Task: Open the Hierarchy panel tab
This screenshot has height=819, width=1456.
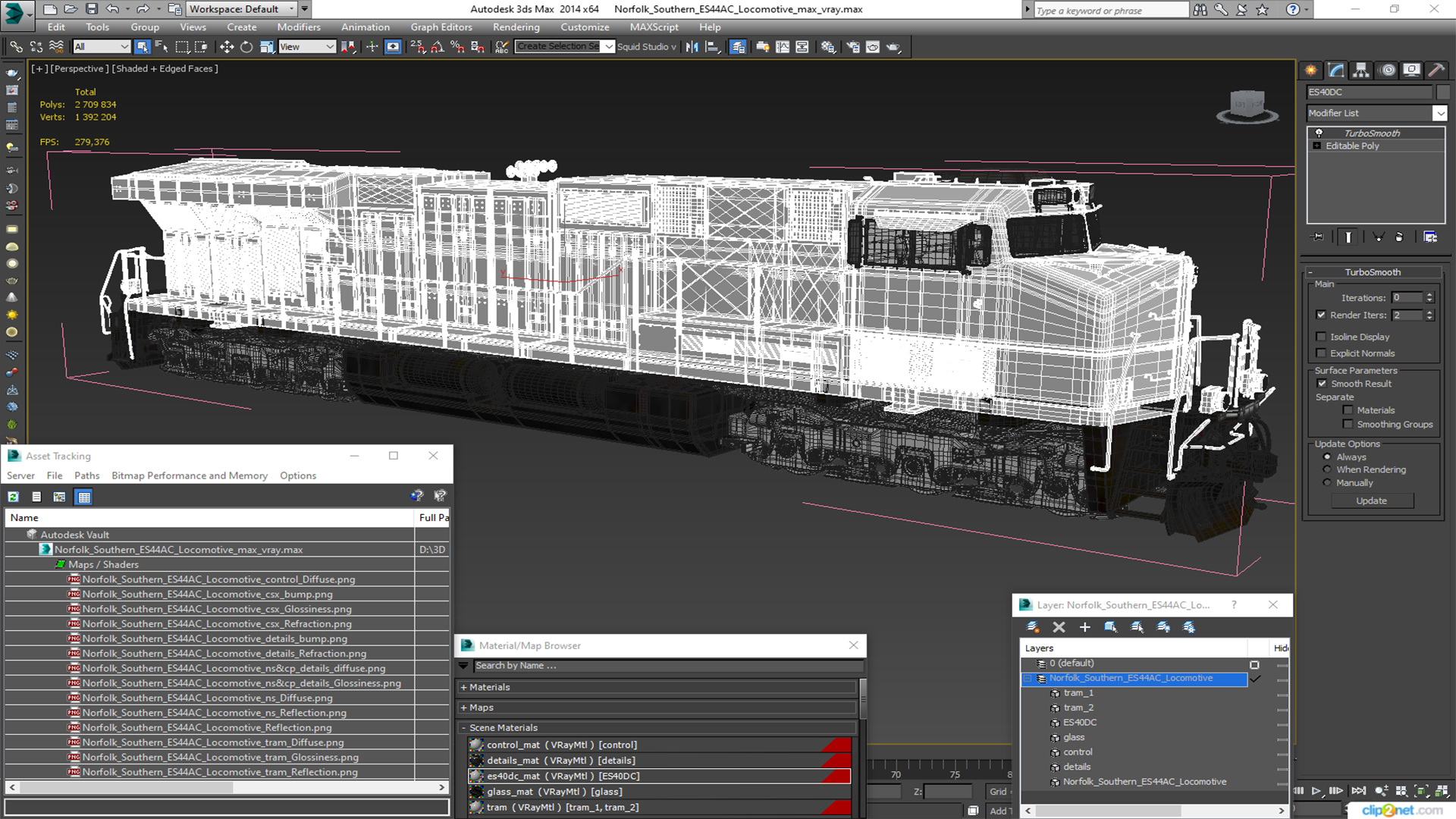Action: [1361, 71]
